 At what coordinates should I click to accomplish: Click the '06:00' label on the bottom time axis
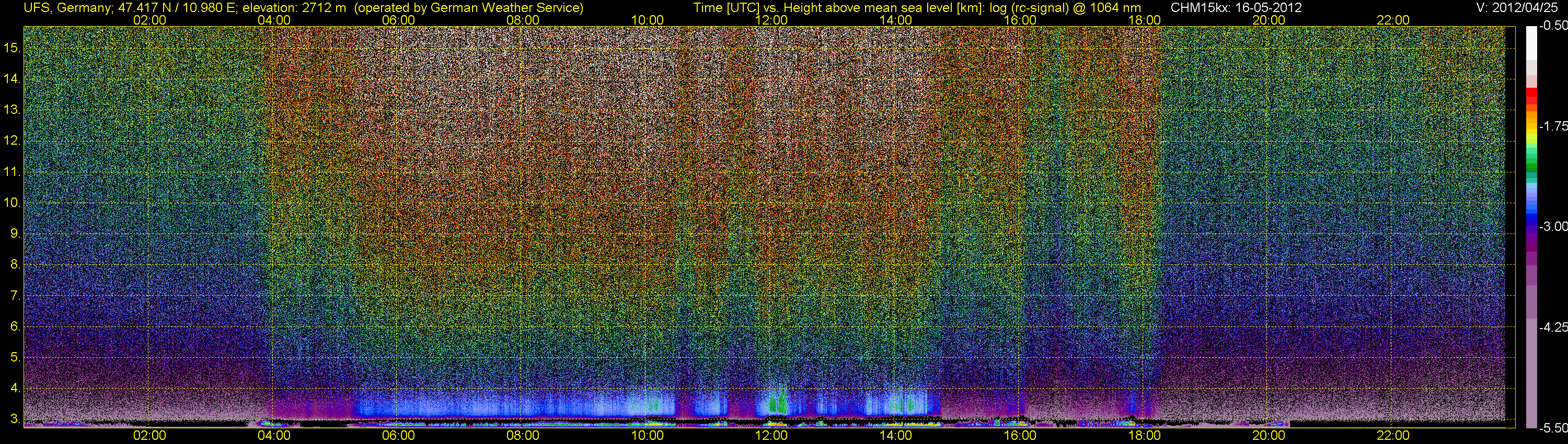(x=398, y=436)
